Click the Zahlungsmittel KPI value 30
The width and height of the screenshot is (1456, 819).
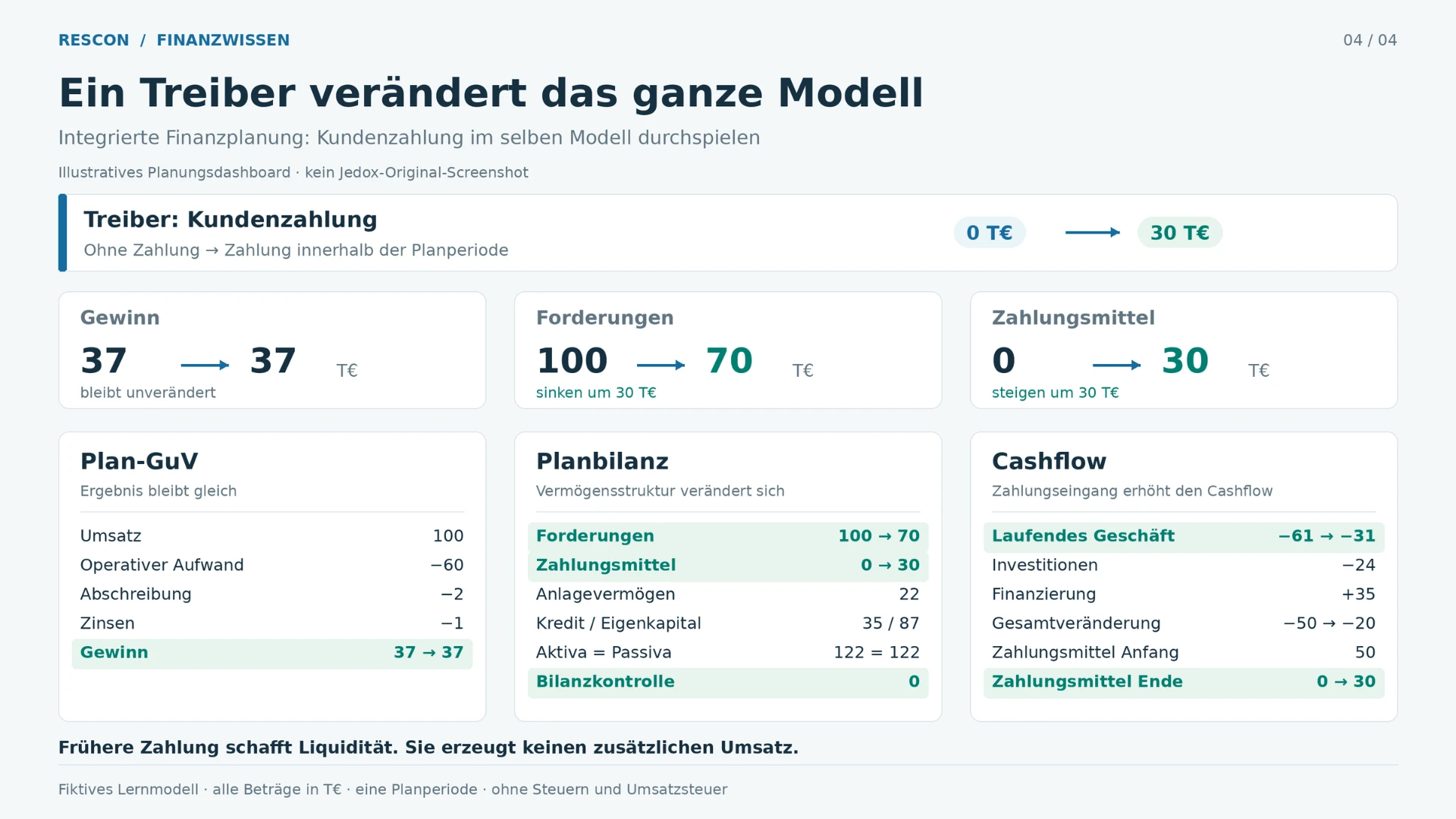[x=1185, y=361]
